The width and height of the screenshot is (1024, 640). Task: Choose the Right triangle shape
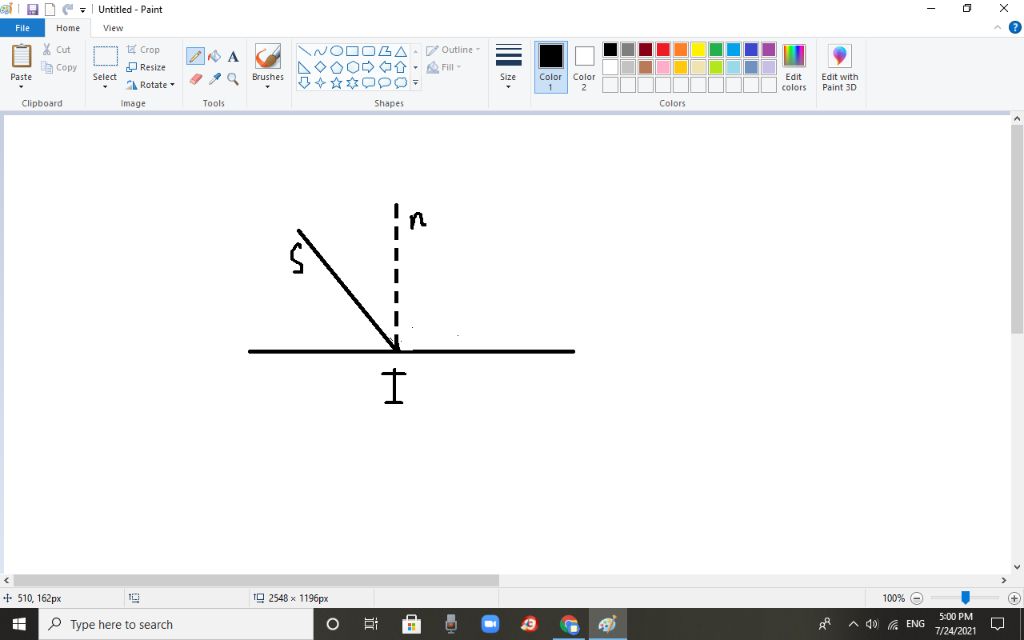coord(304,67)
